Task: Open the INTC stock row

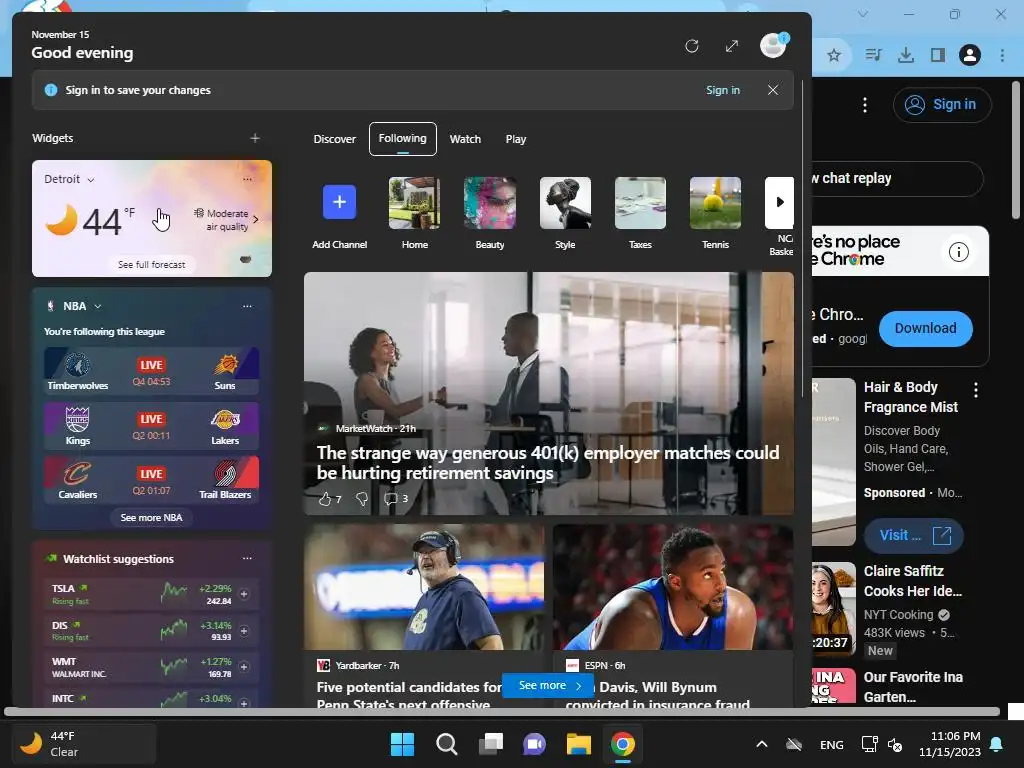Action: (152, 698)
